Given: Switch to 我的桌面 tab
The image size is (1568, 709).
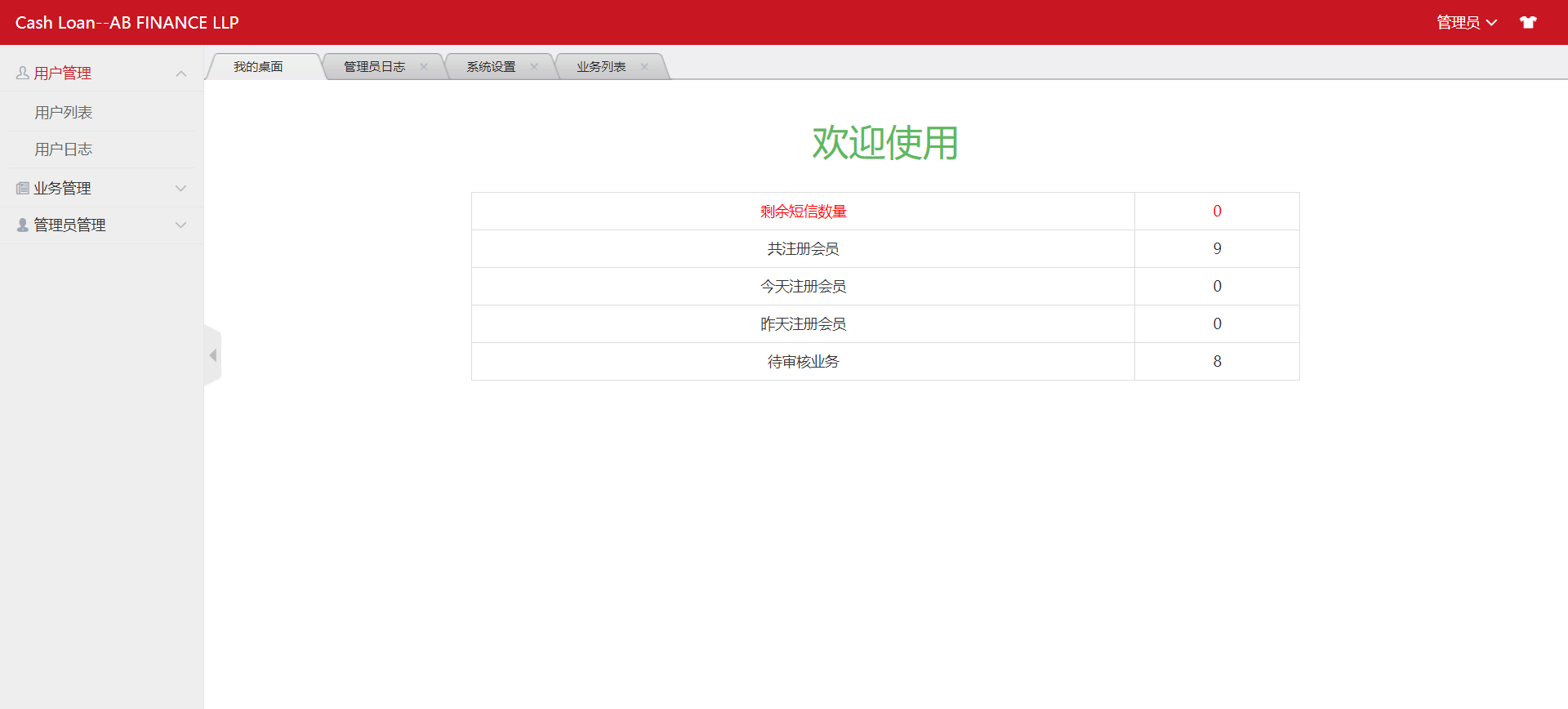Looking at the screenshot, I should pyautogui.click(x=258, y=67).
